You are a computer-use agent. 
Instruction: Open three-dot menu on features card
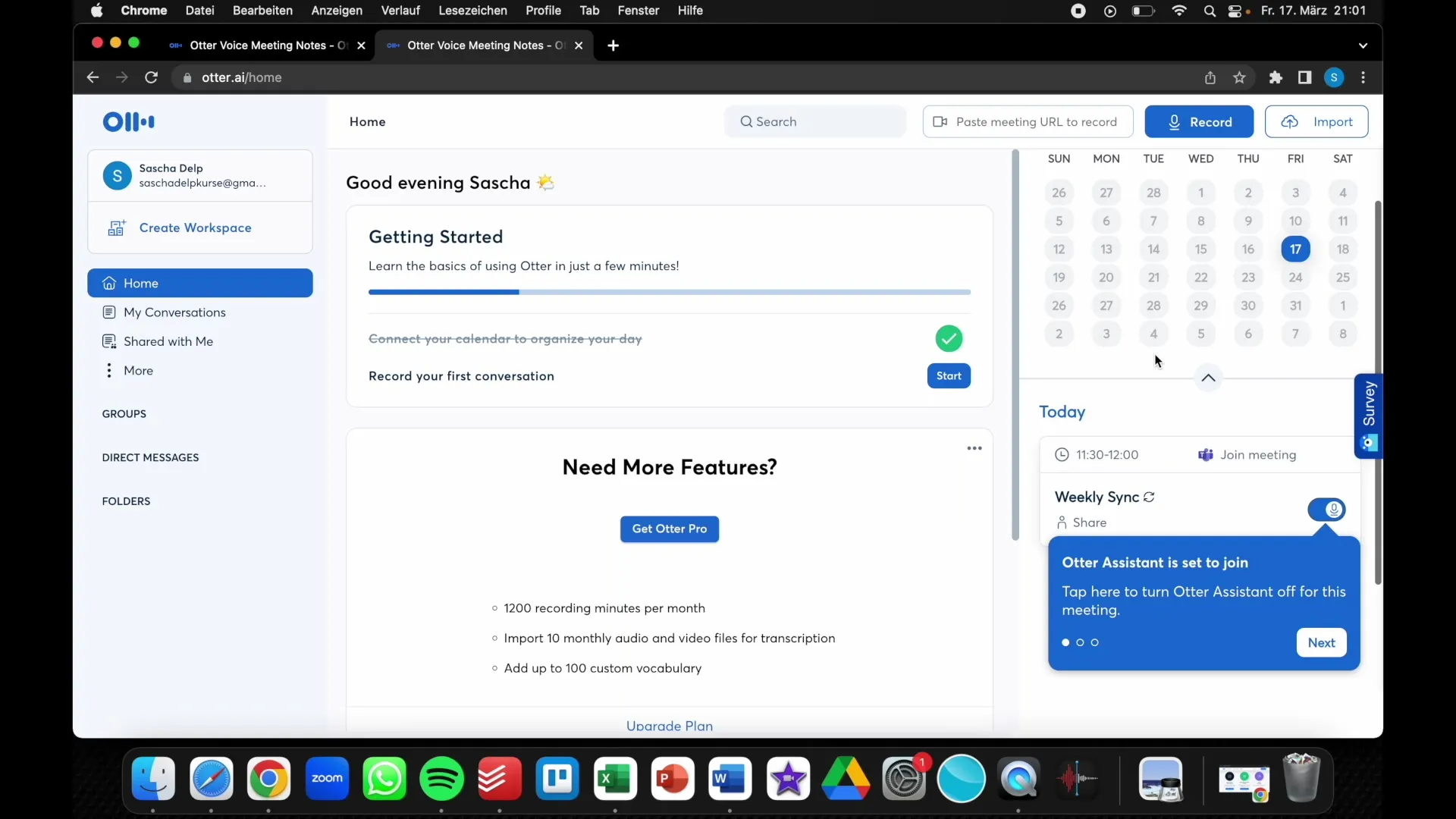(974, 448)
